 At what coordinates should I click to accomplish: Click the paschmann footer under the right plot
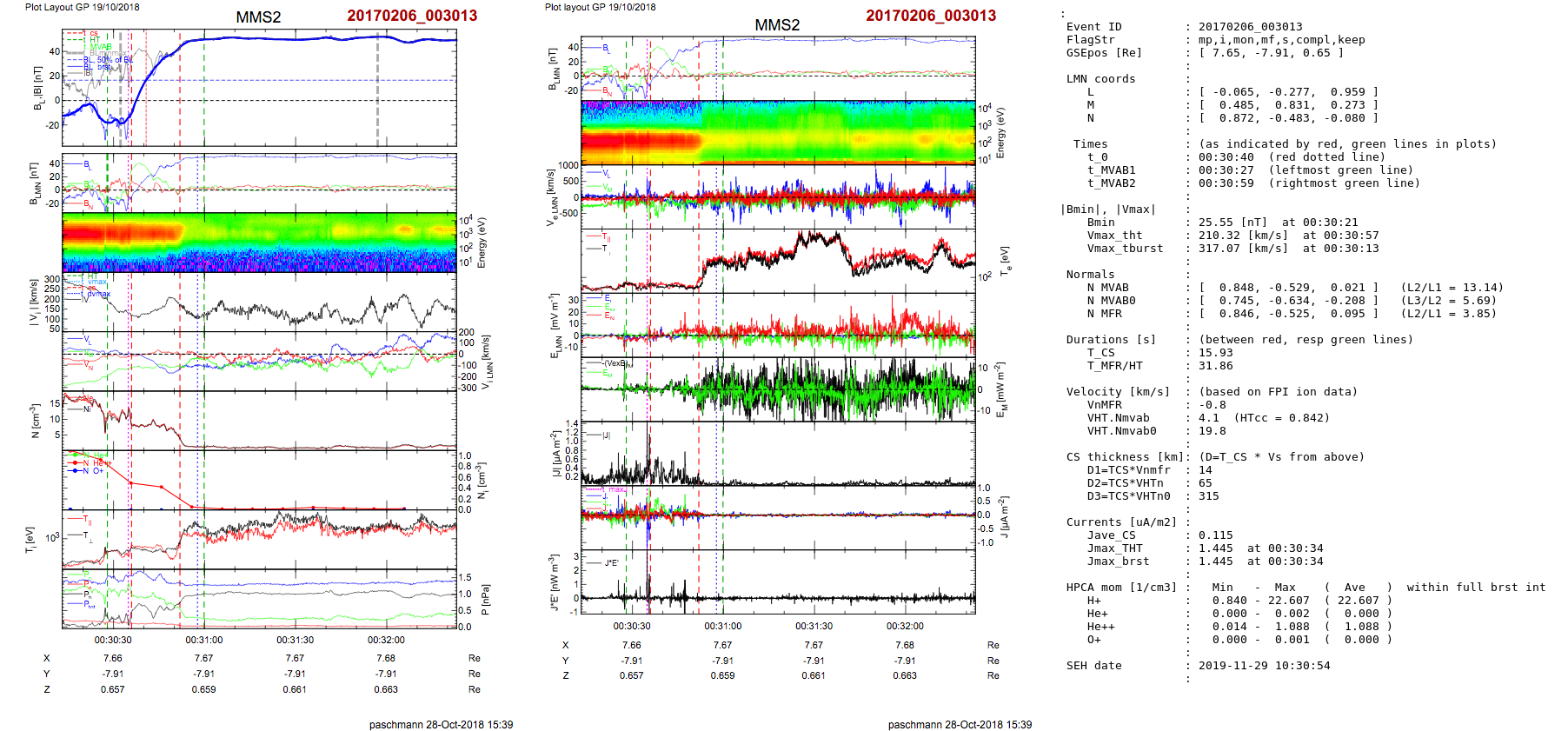click(960, 724)
